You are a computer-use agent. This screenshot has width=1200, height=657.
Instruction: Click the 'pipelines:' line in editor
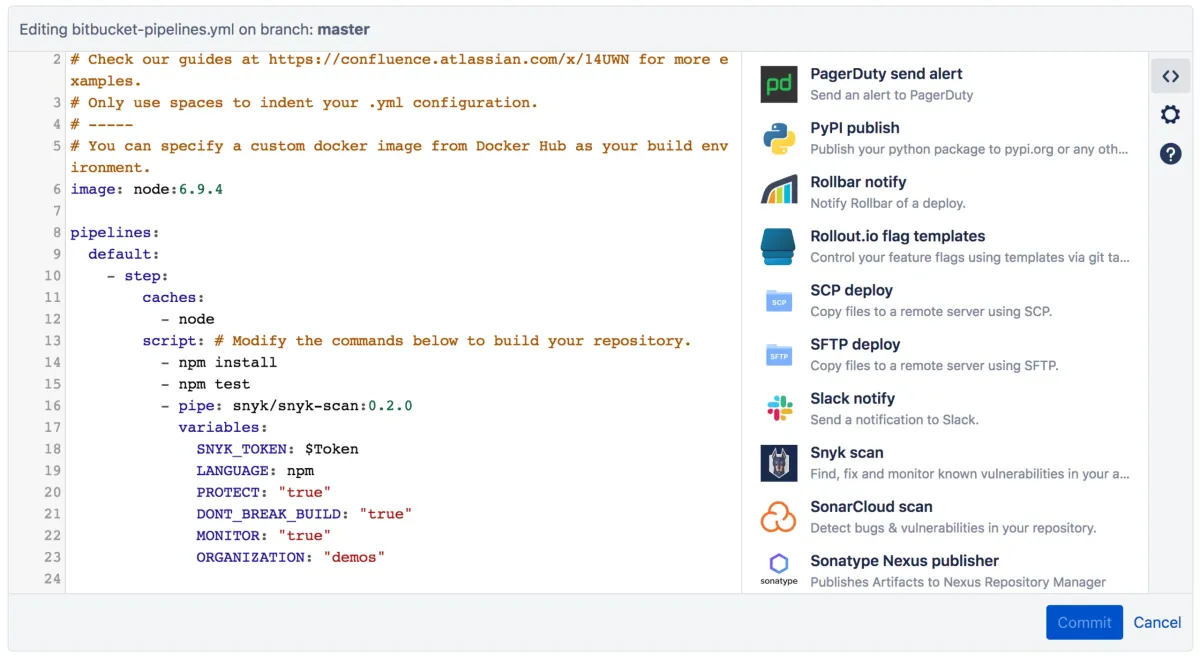tap(115, 232)
